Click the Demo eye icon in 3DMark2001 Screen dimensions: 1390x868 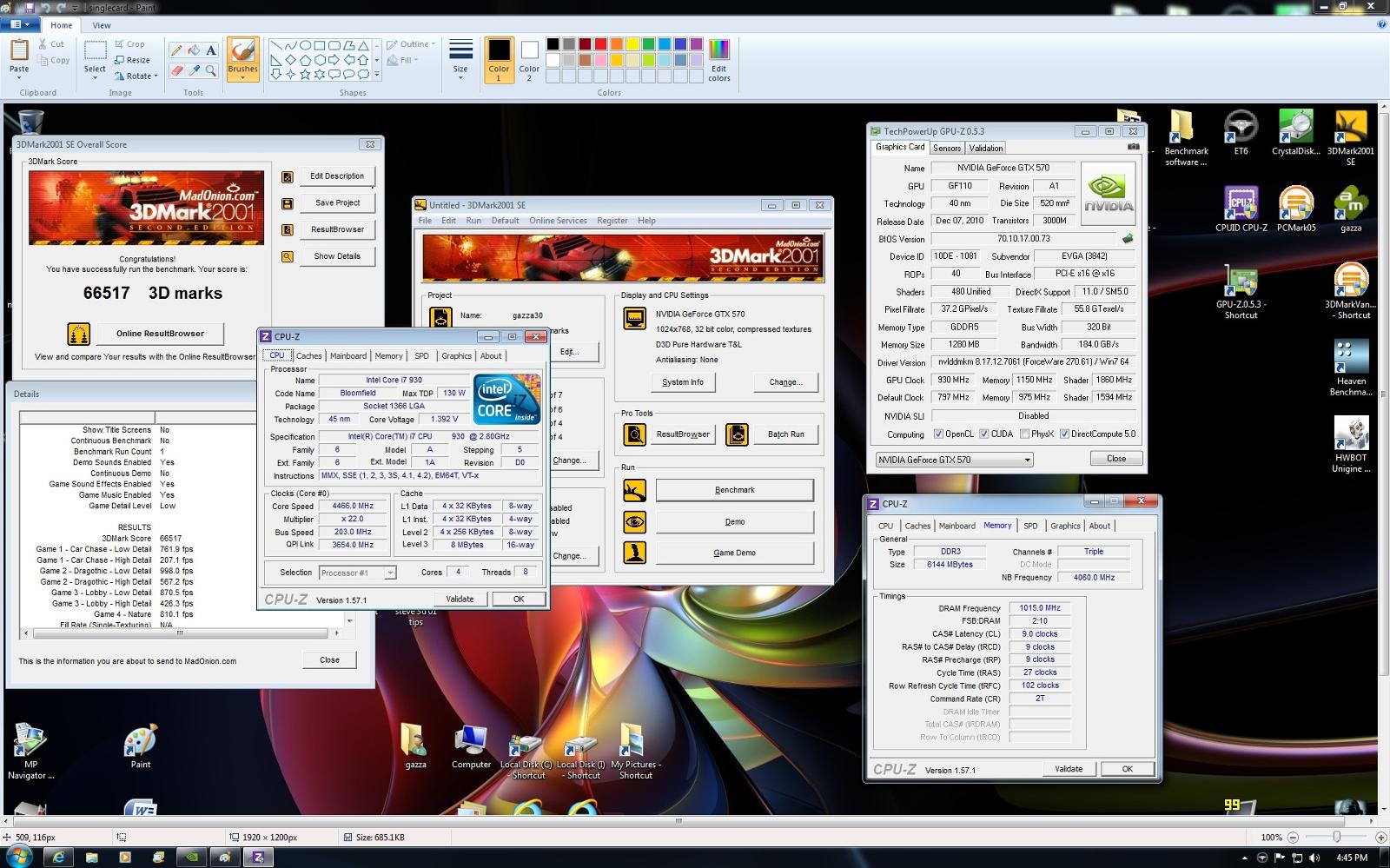[x=634, y=521]
